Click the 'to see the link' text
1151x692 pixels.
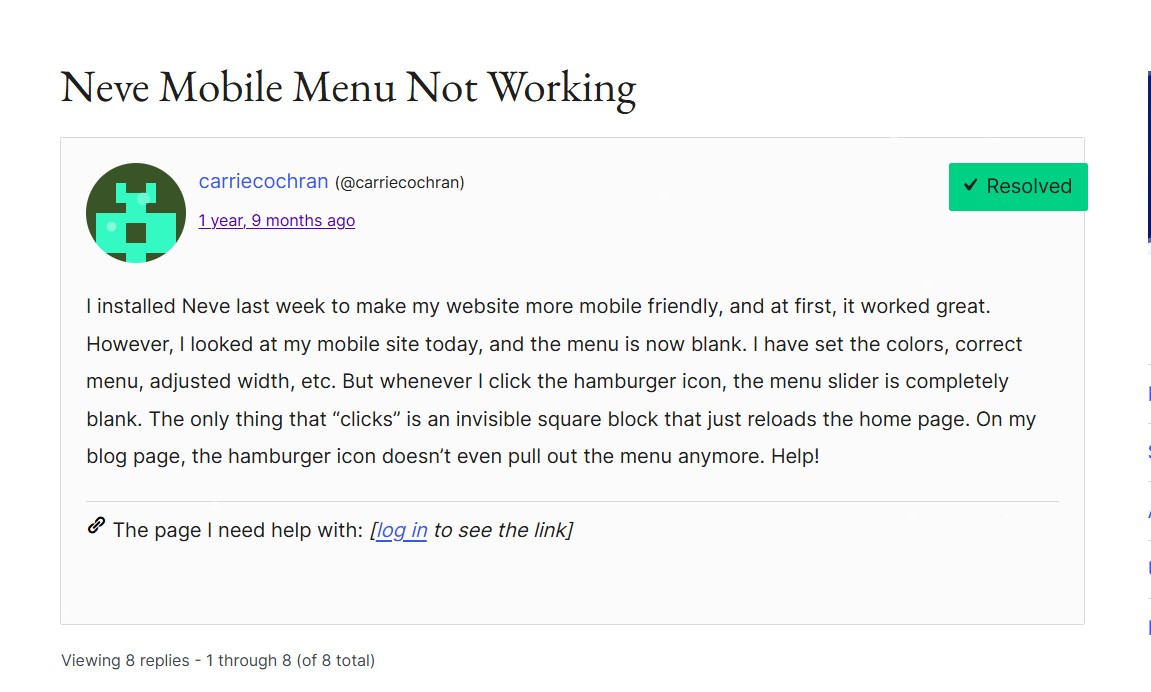[502, 530]
